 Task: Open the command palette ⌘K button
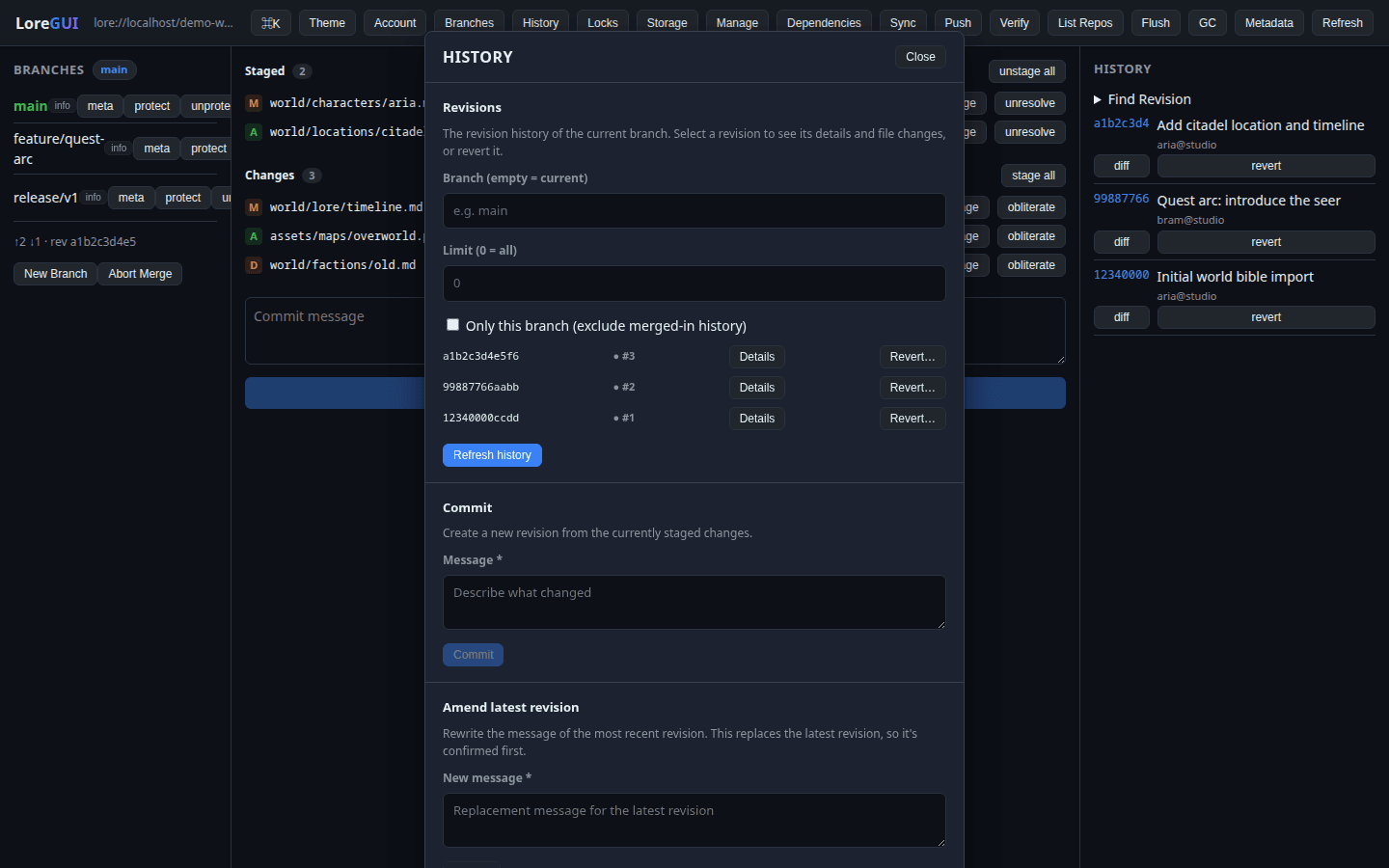(270, 23)
